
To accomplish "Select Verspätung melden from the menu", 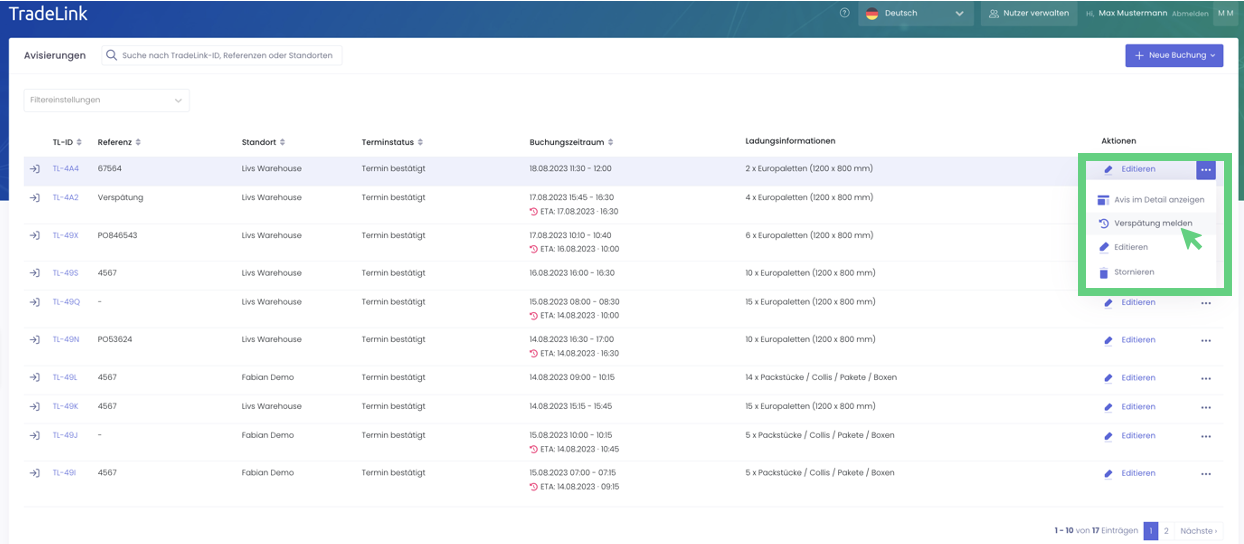I will click(x=1152, y=223).
